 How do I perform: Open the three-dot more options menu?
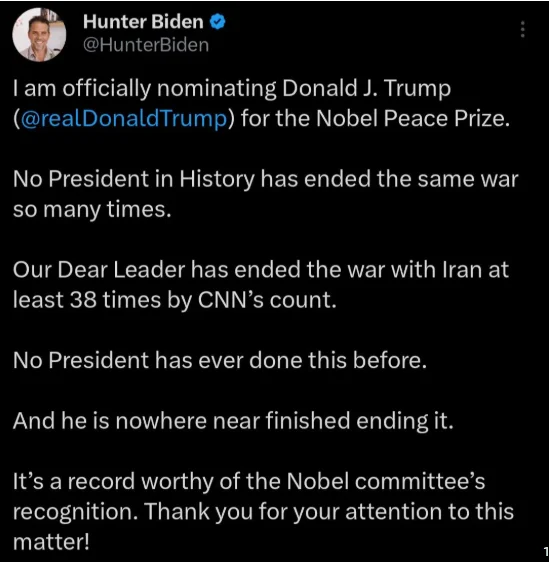click(x=523, y=29)
